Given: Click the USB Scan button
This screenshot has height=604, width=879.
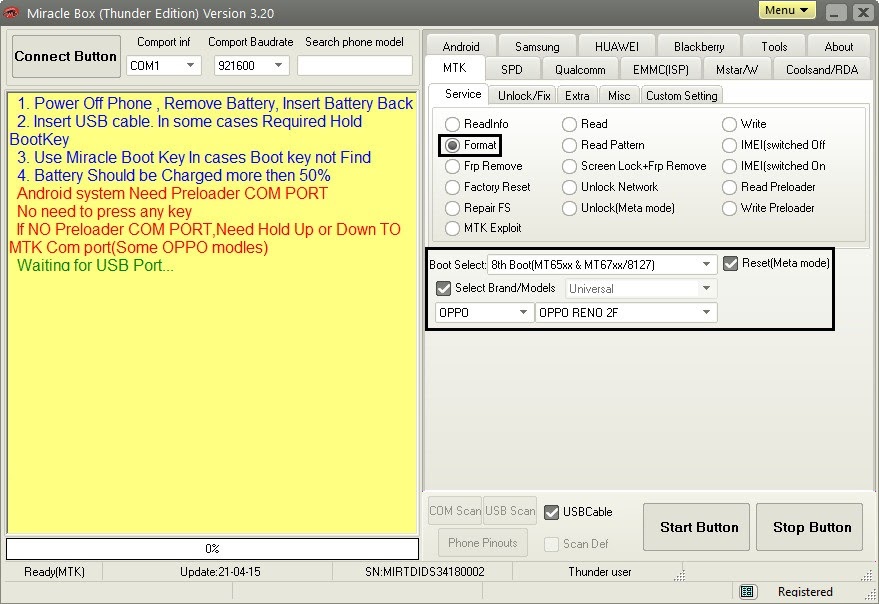Looking at the screenshot, I should [510, 510].
